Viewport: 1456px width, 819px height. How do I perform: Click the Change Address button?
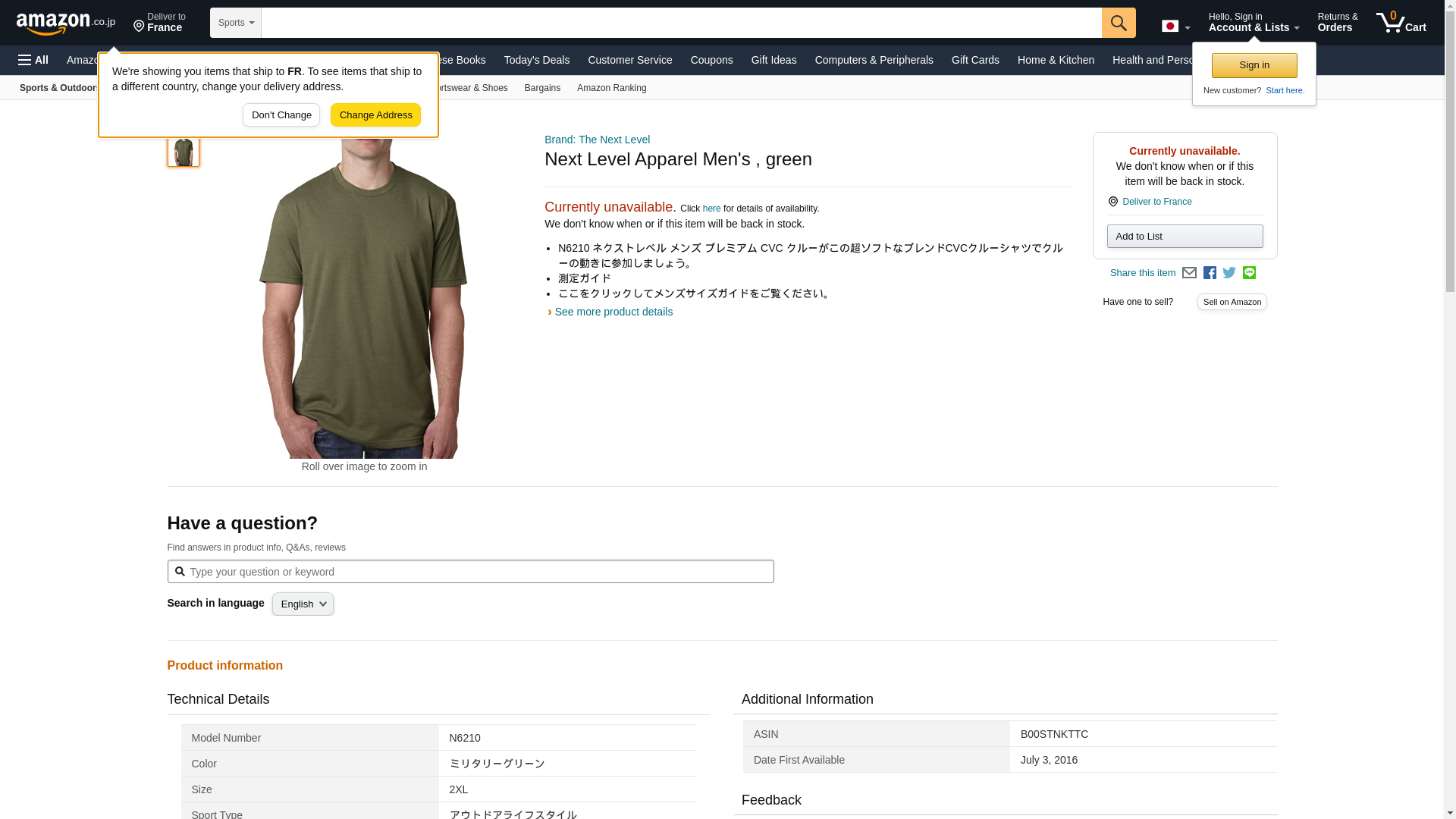coord(375,115)
